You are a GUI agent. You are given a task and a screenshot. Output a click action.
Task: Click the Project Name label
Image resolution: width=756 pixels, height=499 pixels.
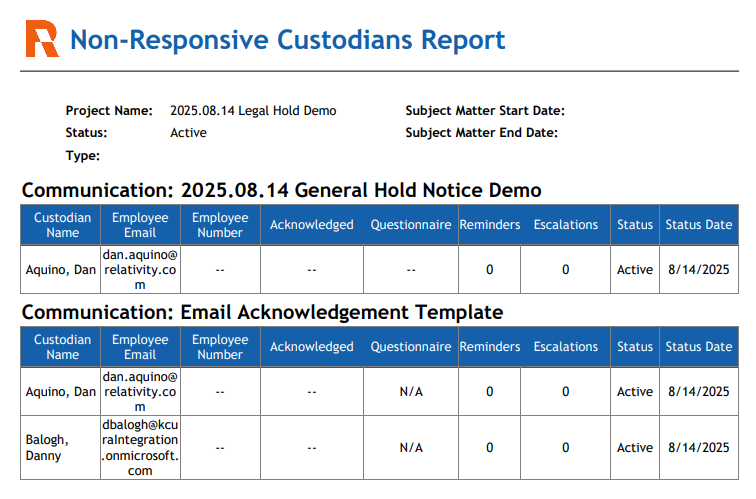tap(109, 111)
